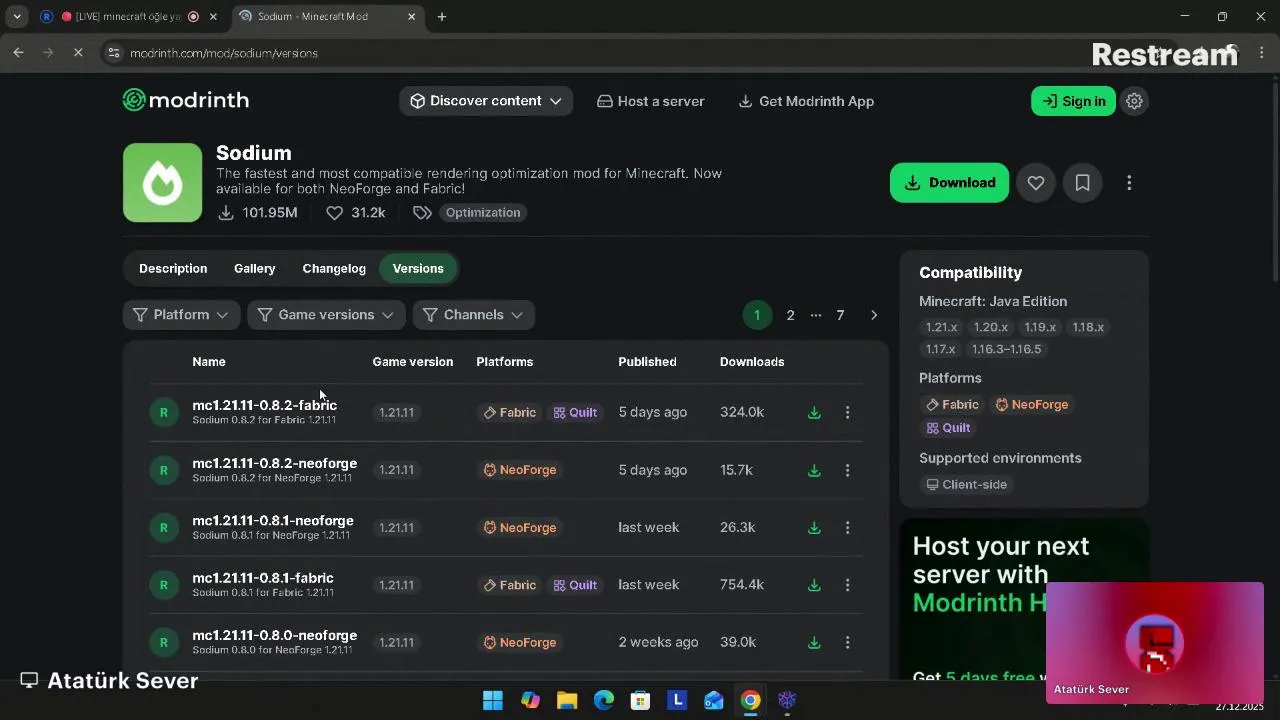Click the browser back arrow

18,52
